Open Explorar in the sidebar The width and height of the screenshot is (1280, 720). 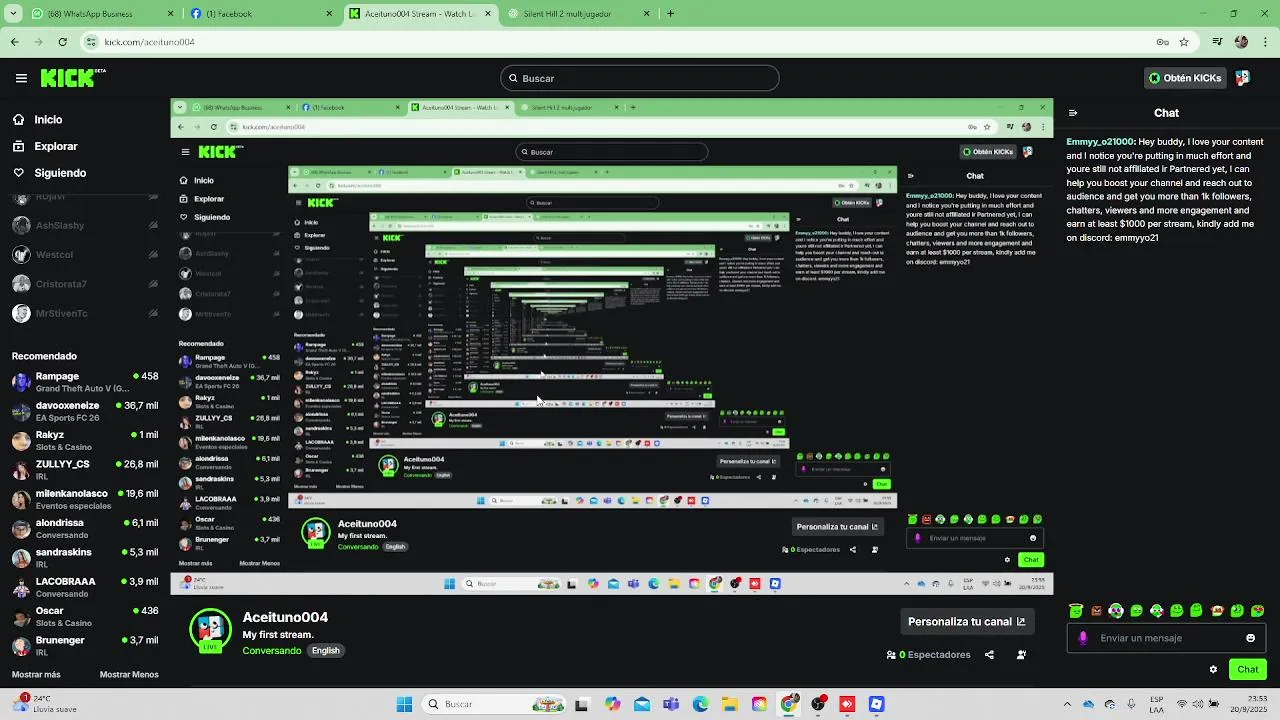(45, 146)
